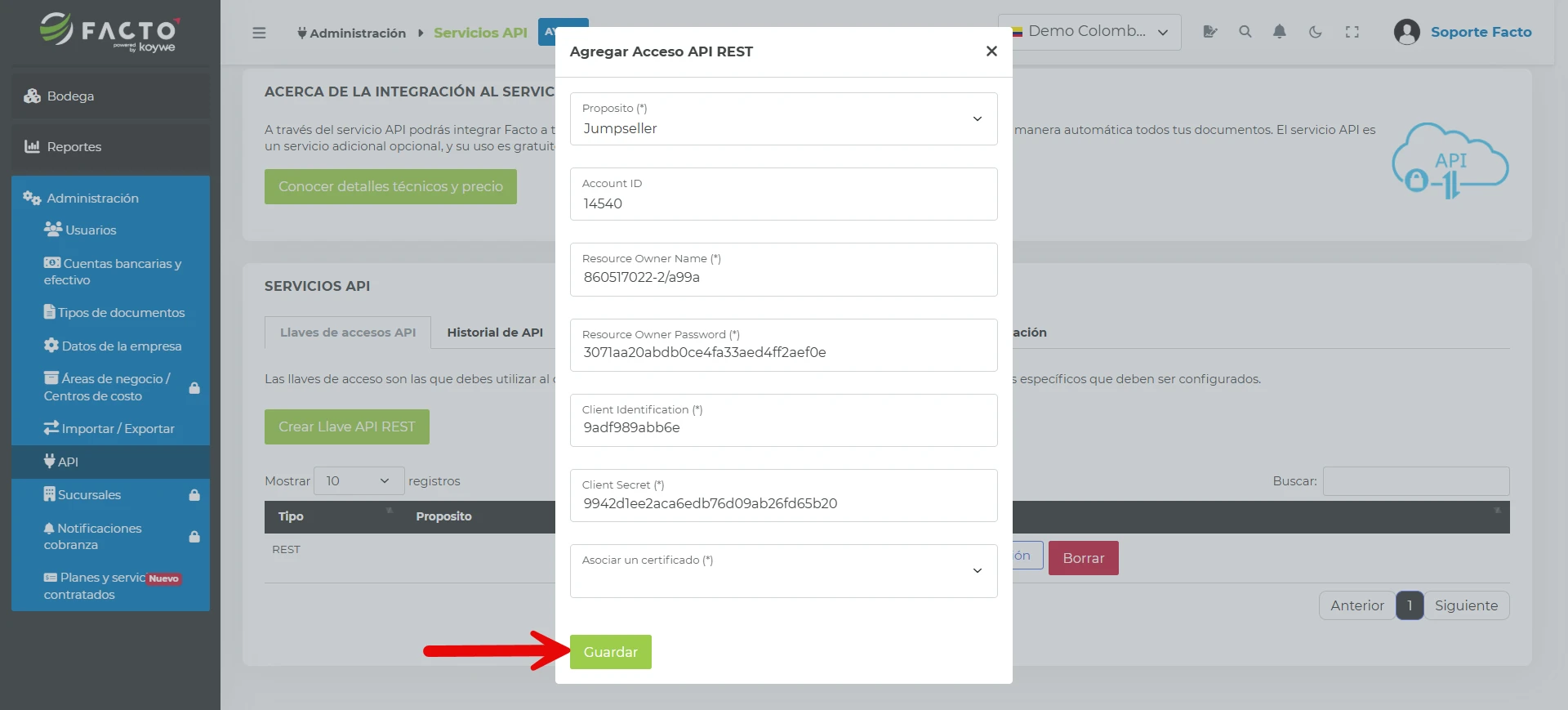The image size is (1568, 710).
Task: Click the Account ID field
Action: pyautogui.click(x=783, y=194)
